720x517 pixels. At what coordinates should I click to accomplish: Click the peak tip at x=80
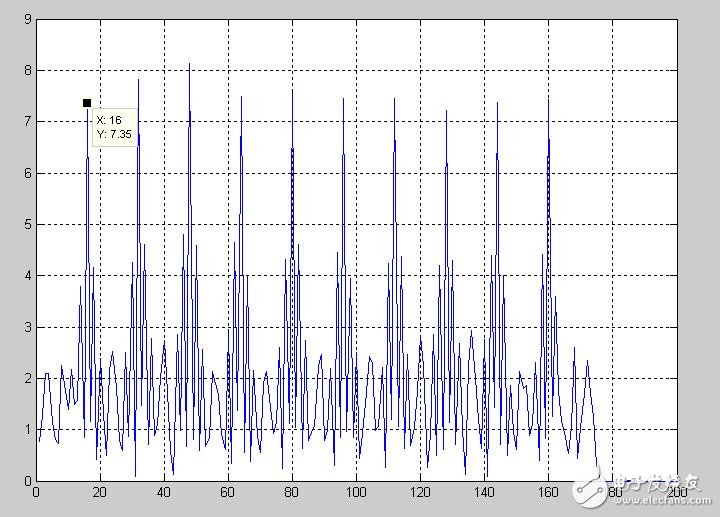pos(292,91)
